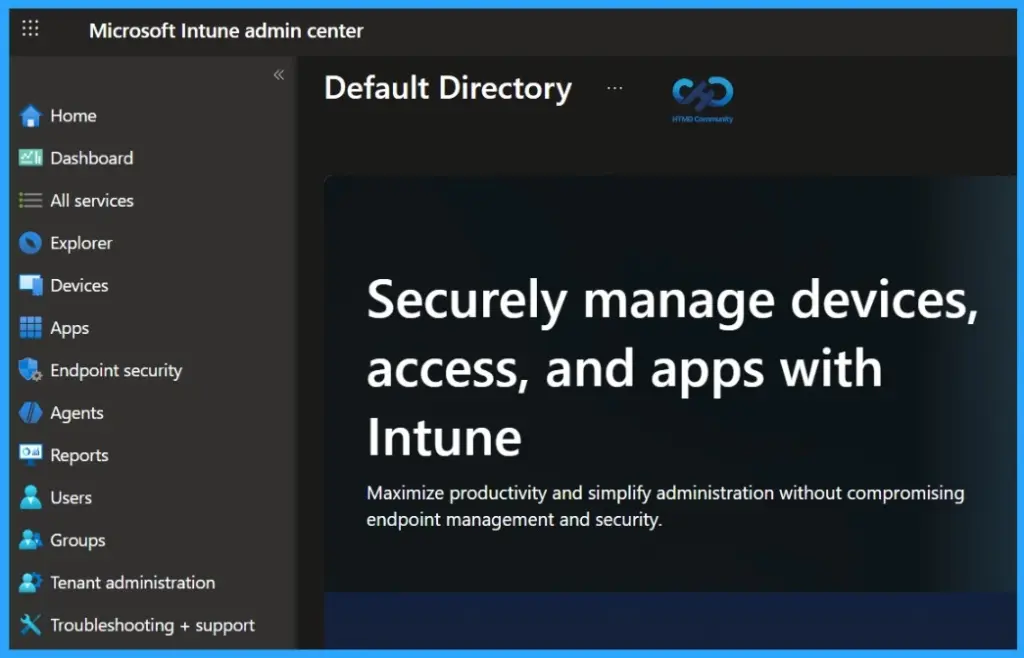Collapse the sidebar with double chevron
This screenshot has width=1024, height=658.
tap(279, 74)
